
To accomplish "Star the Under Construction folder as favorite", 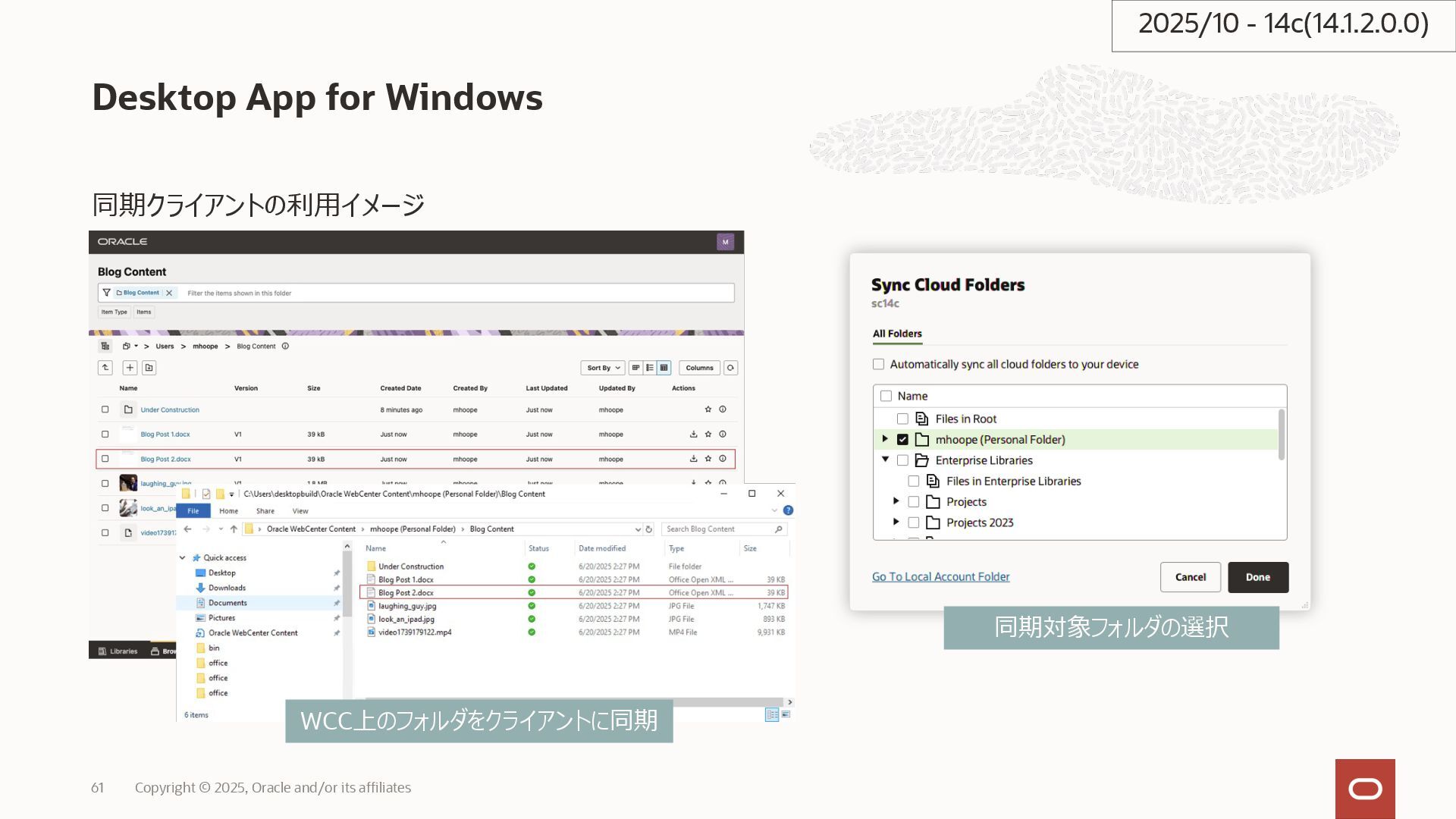I will [x=708, y=409].
